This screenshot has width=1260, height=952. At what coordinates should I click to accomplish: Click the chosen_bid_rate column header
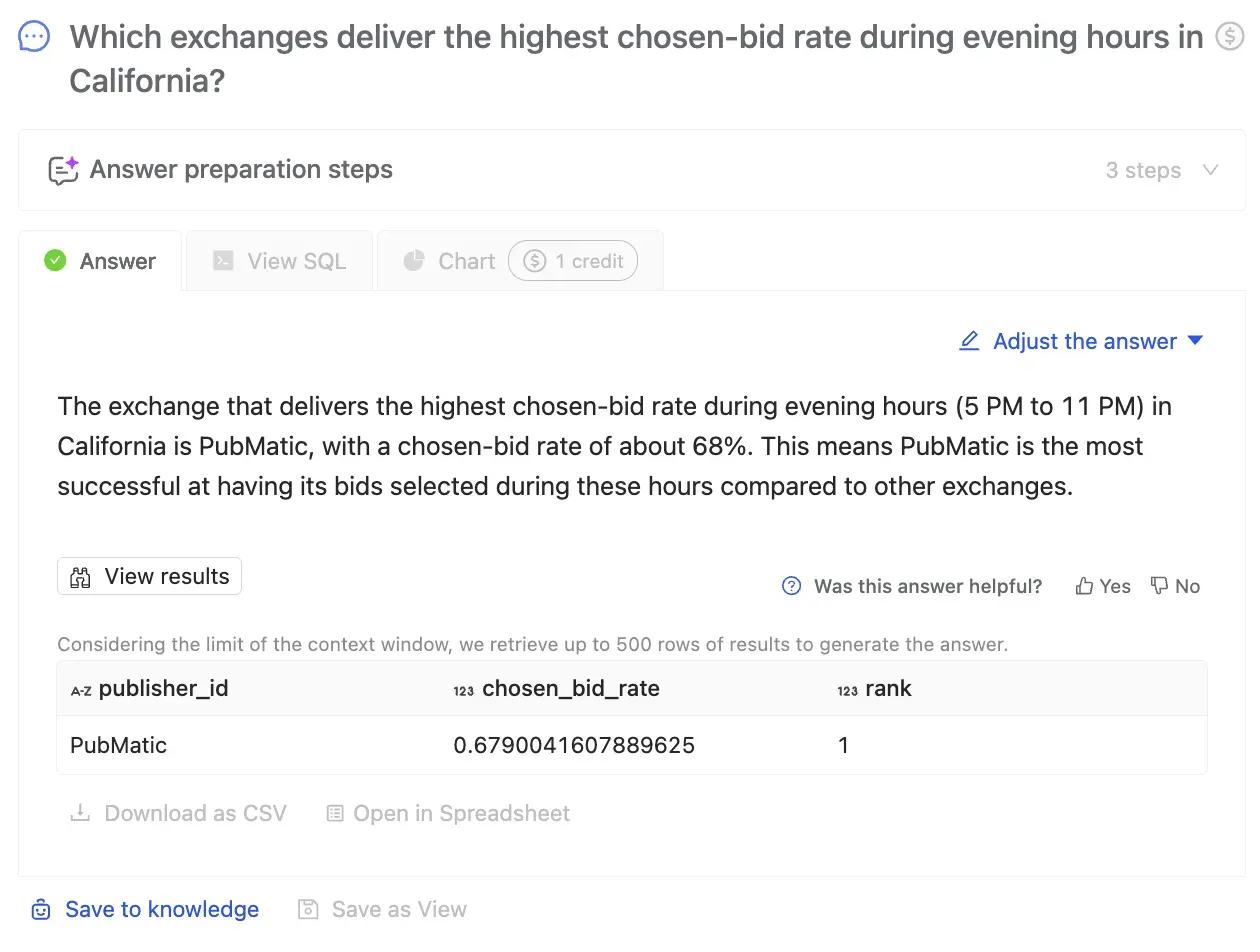point(570,688)
